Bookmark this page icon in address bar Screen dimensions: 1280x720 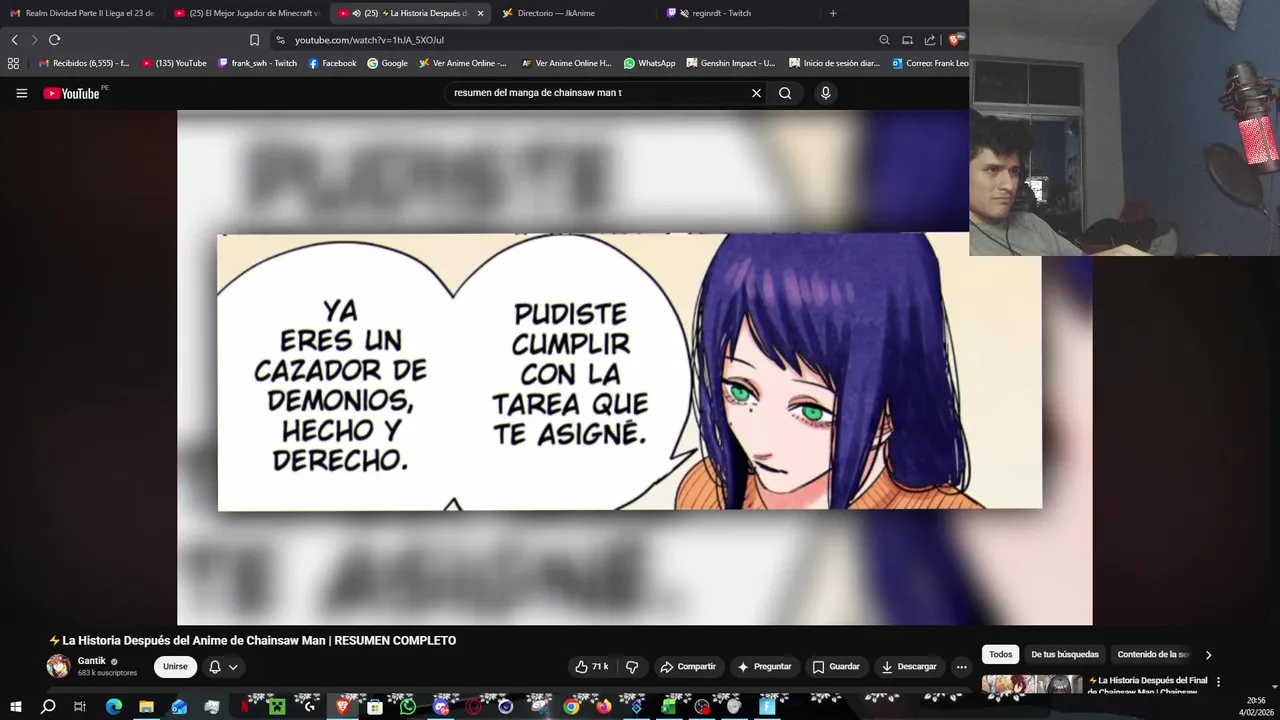pyautogui.click(x=254, y=40)
